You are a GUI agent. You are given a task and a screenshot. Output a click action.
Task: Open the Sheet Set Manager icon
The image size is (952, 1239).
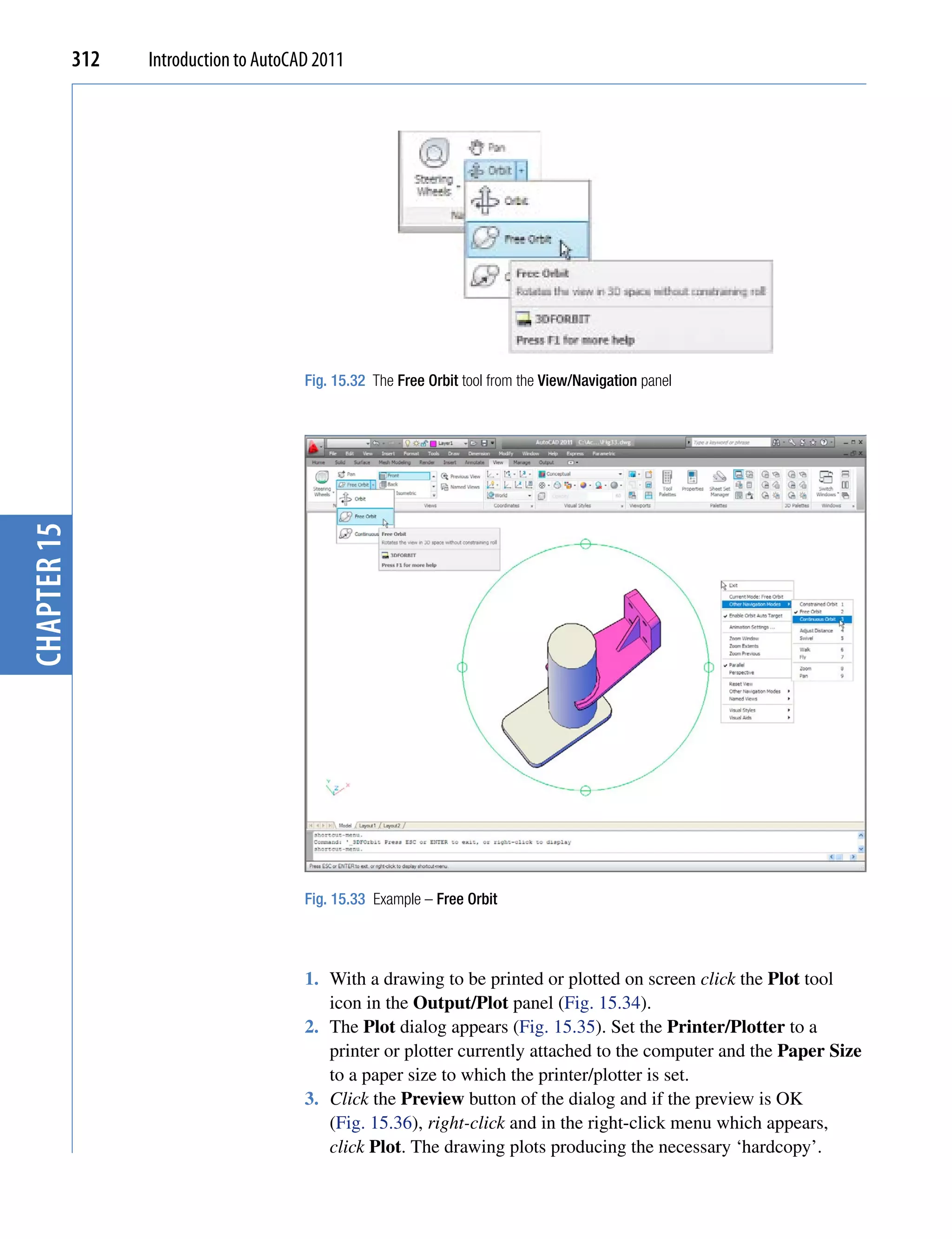point(719,477)
